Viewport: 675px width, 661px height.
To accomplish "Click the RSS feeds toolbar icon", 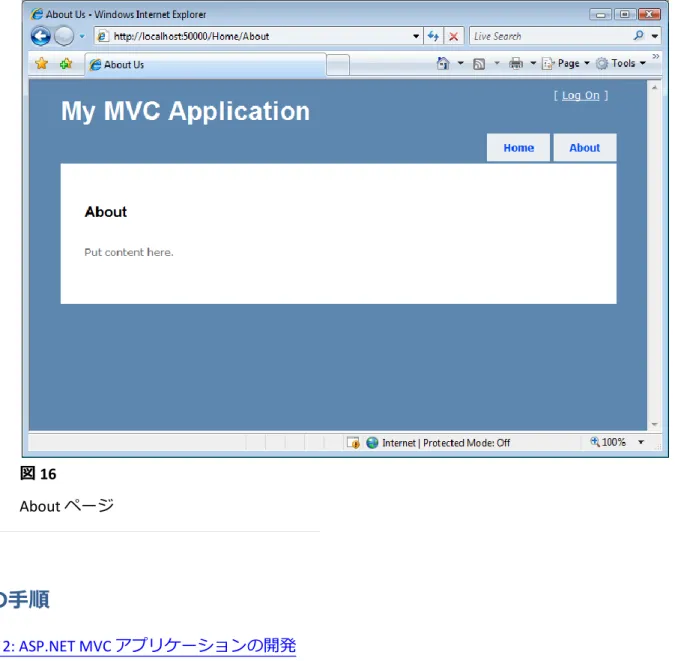I will 479,64.
